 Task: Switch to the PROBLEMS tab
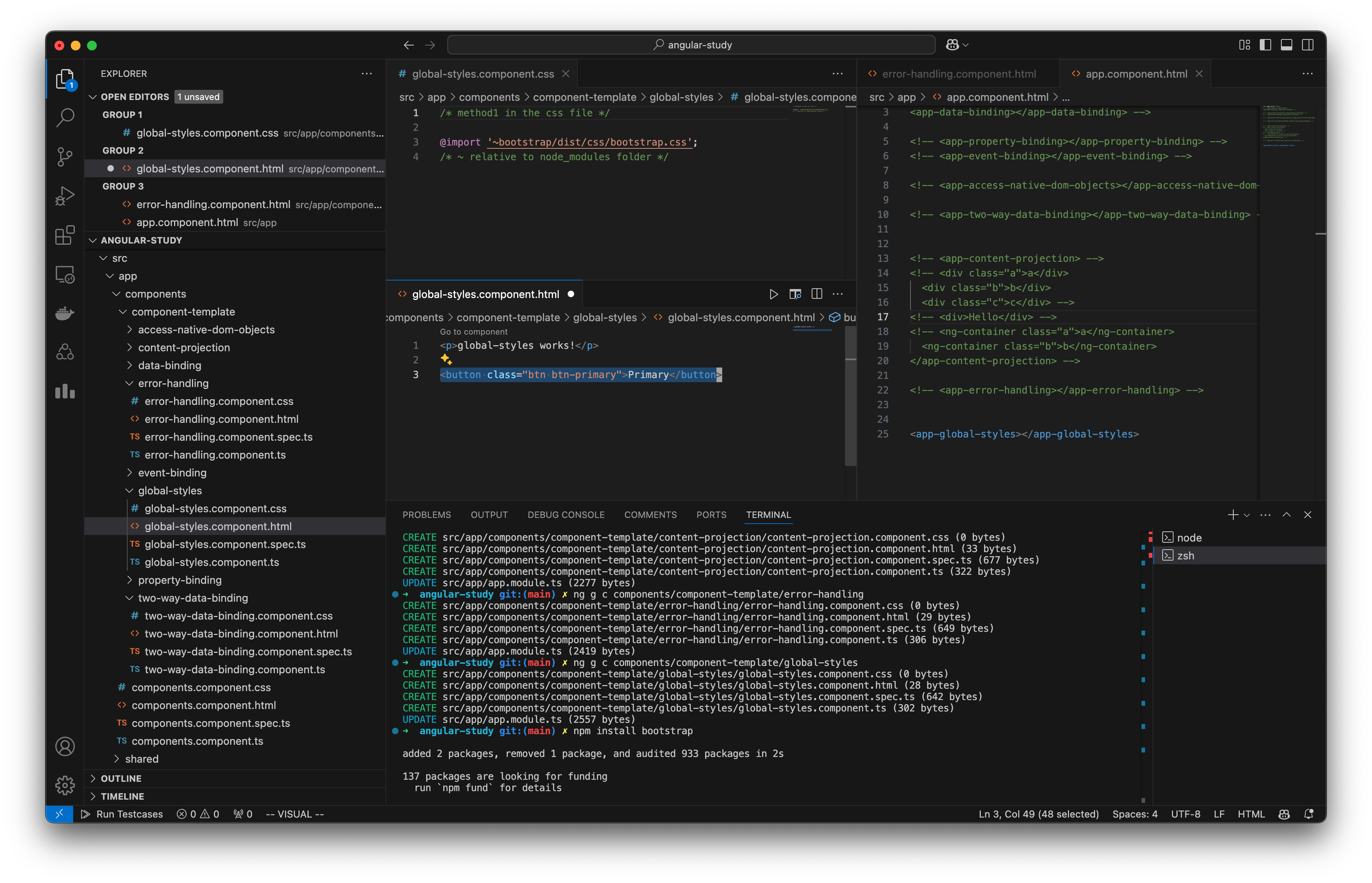point(427,514)
